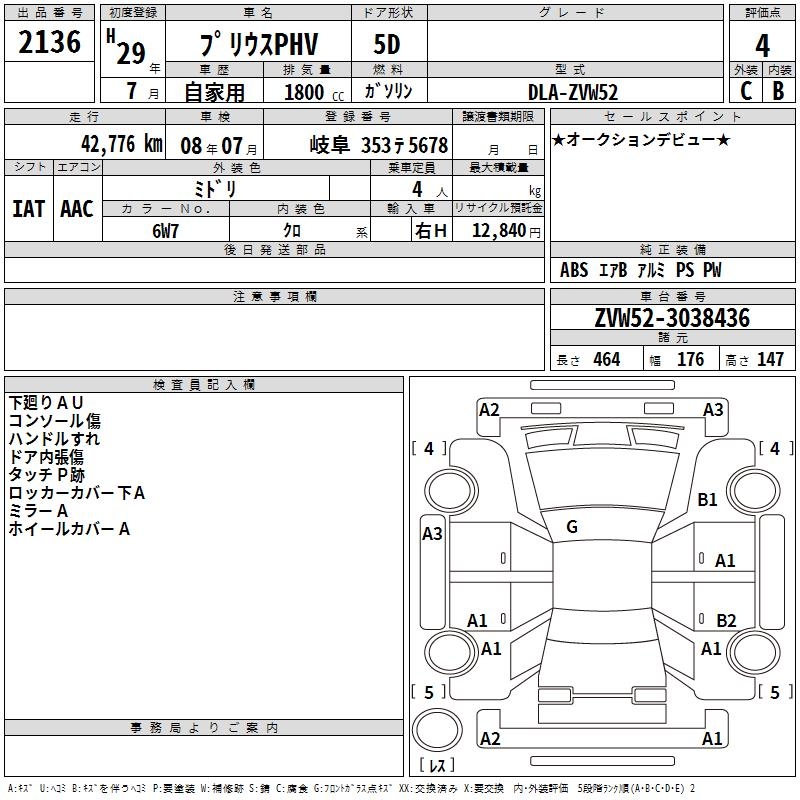Click the G windshield chip mark
Screen dimensions: 800x800
coord(572,527)
